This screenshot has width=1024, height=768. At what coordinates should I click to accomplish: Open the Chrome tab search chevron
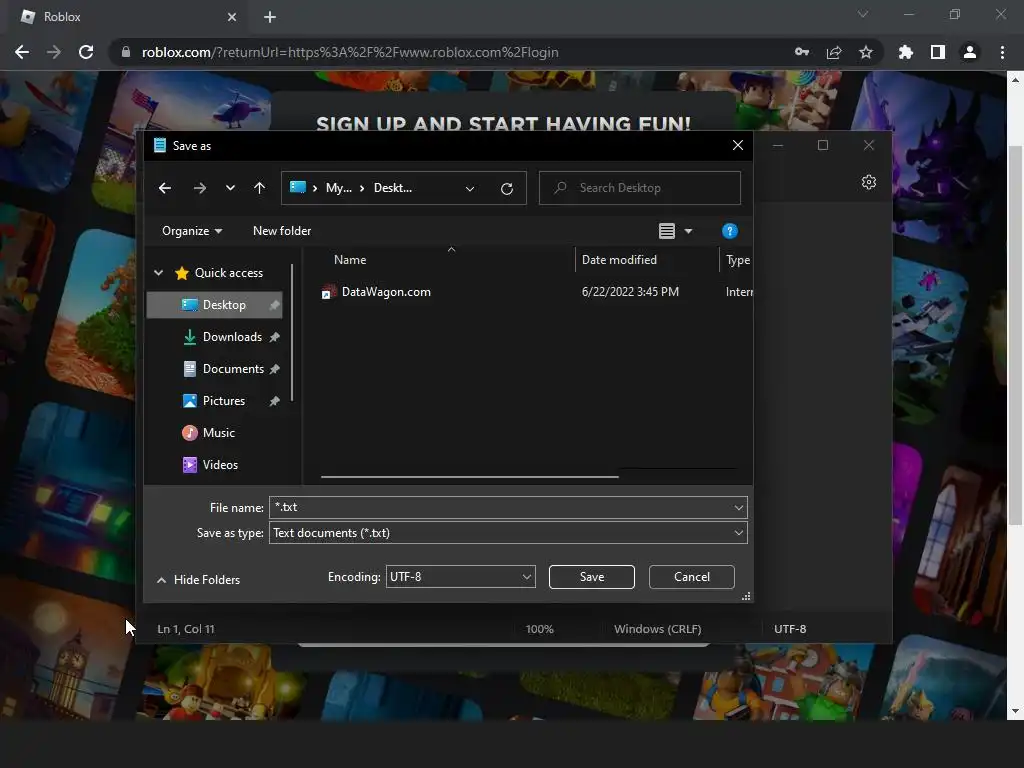pos(863,14)
